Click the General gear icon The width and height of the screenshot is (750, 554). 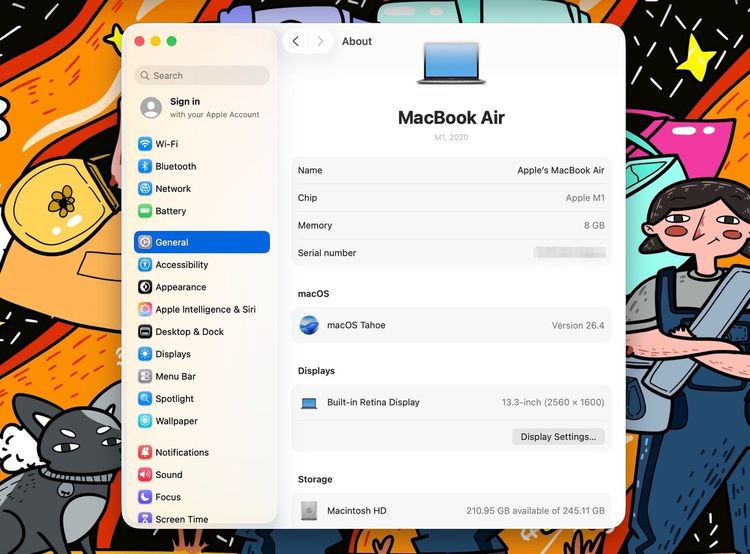[145, 242]
